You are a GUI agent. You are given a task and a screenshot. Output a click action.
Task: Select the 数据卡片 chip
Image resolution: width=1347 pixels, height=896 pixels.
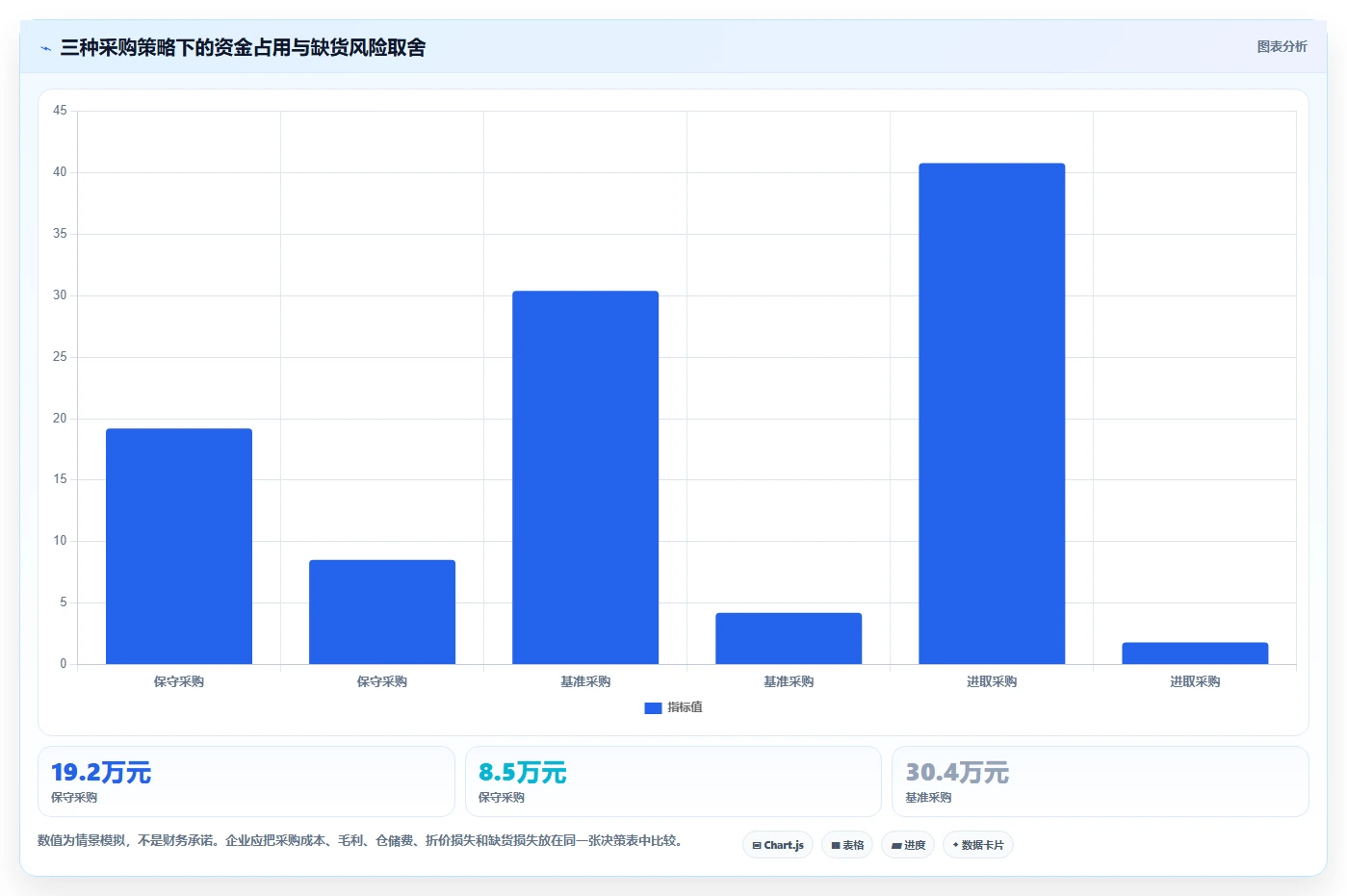[x=978, y=845]
